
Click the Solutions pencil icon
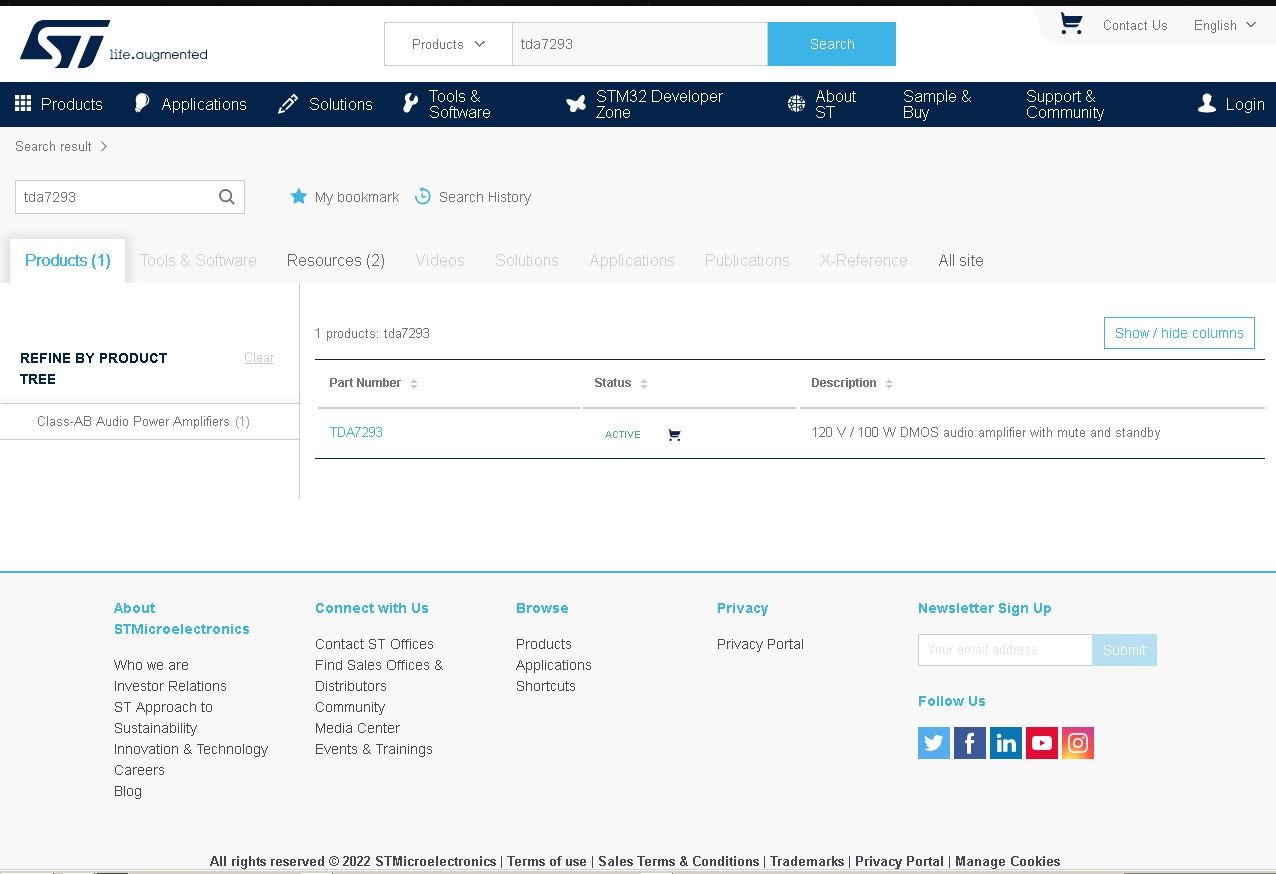[x=288, y=104]
